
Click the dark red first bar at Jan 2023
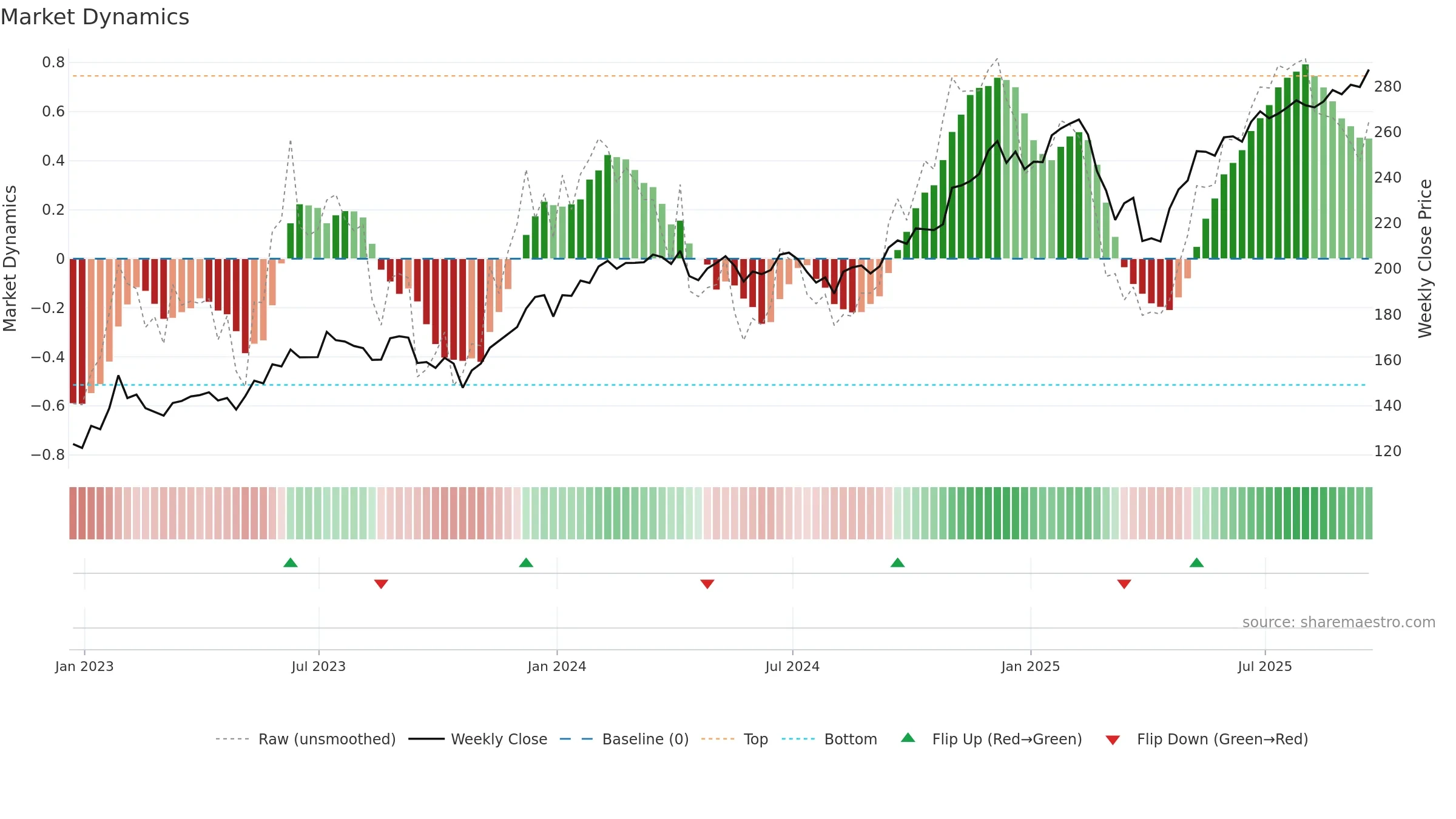(x=73, y=331)
